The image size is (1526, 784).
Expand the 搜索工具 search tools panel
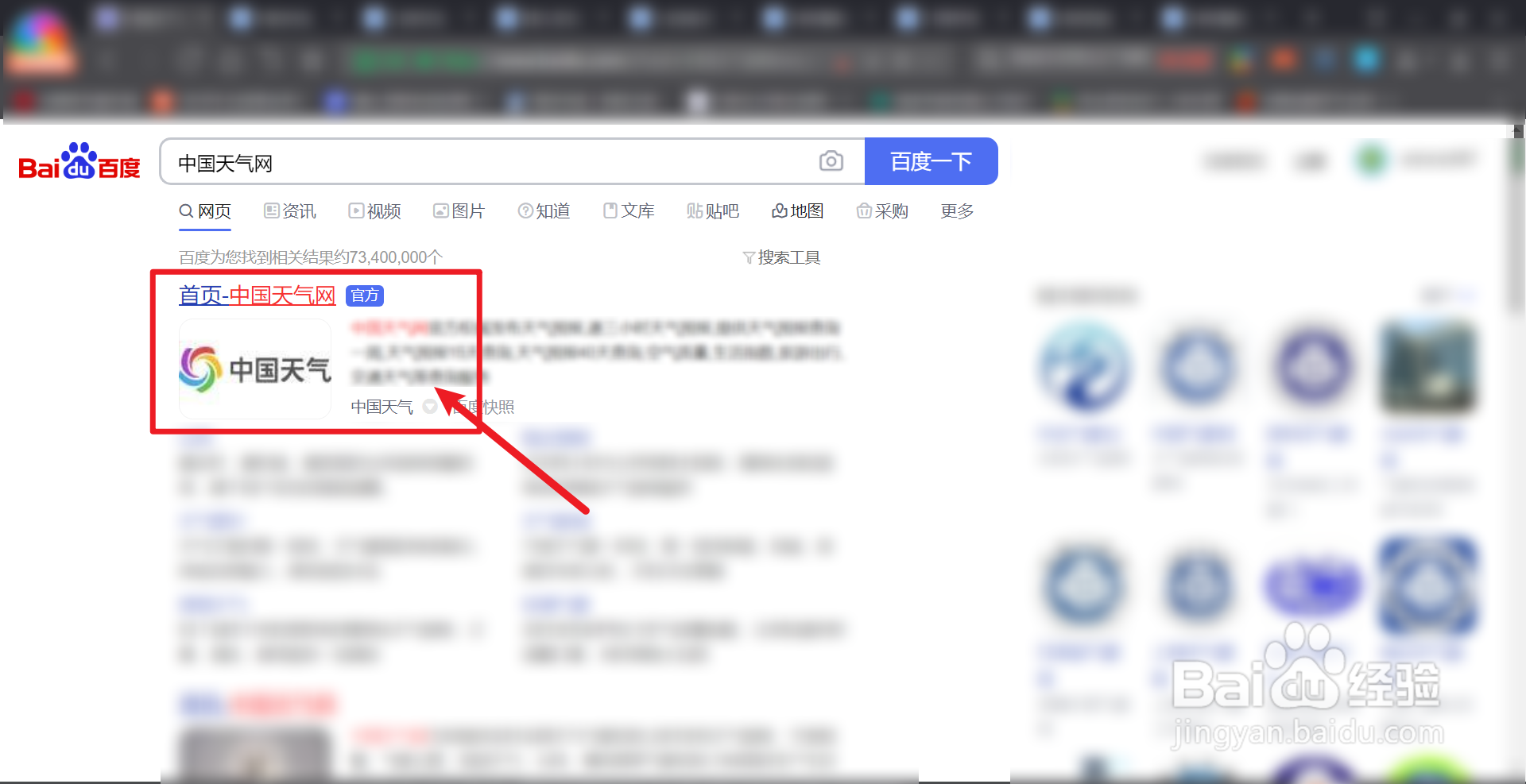coord(789,257)
